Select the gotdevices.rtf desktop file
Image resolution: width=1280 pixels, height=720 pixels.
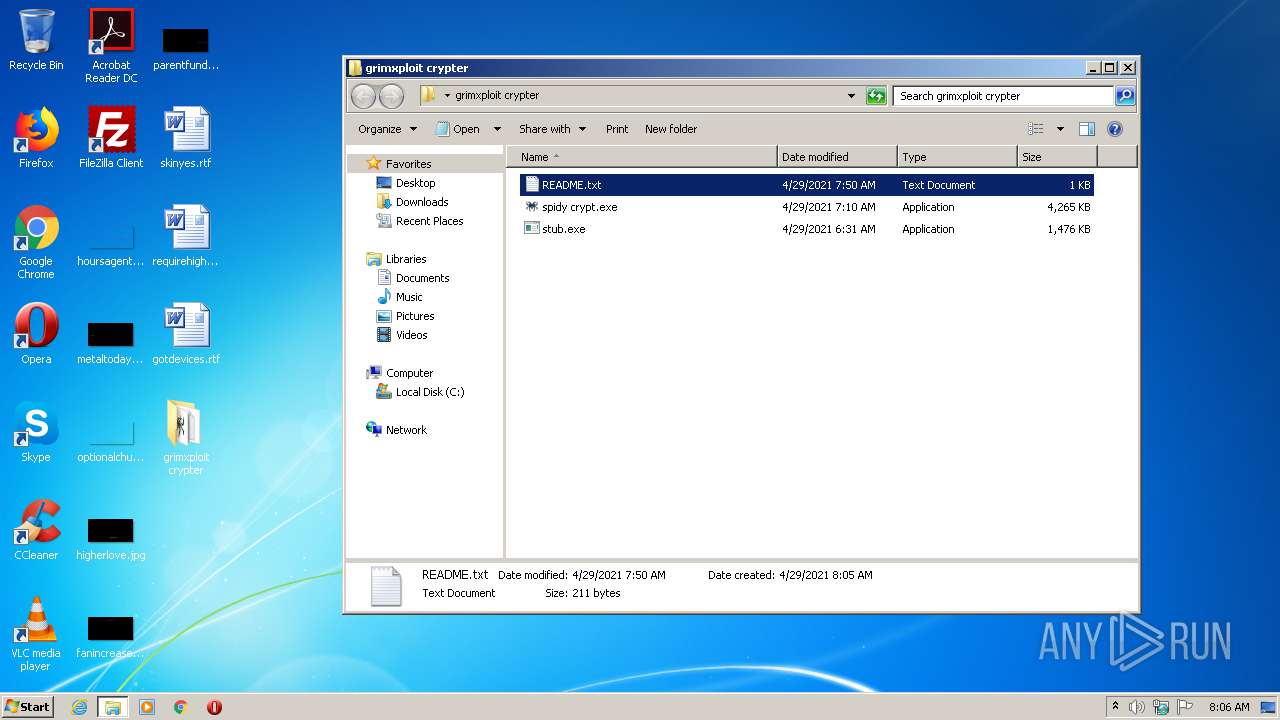(x=186, y=334)
